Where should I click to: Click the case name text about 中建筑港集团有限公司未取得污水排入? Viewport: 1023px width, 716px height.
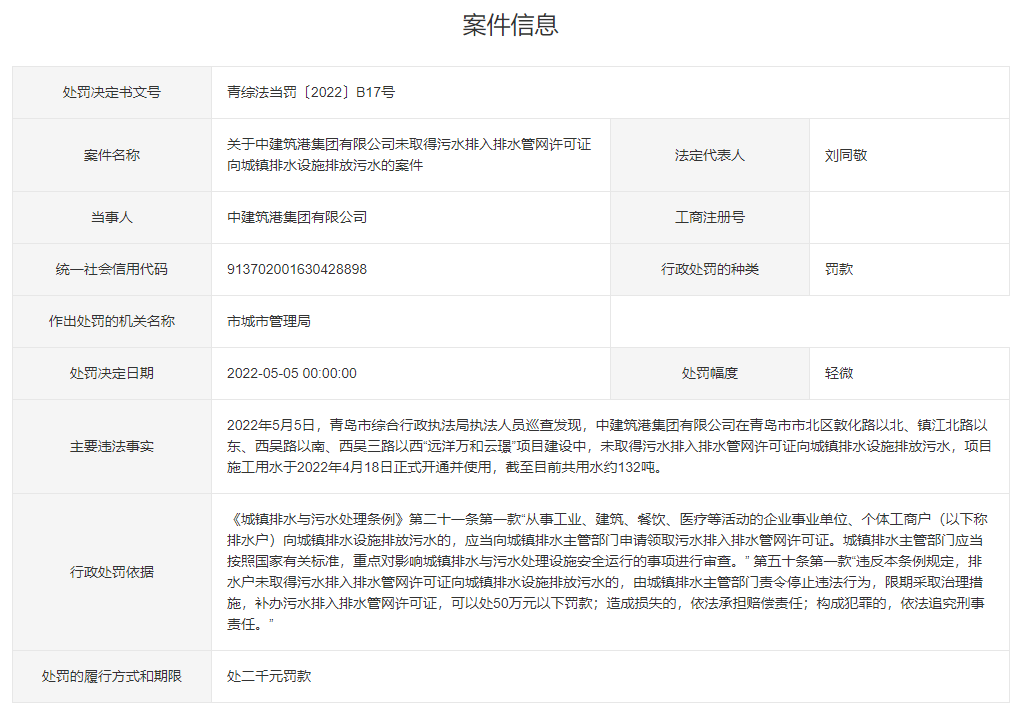tap(409, 155)
